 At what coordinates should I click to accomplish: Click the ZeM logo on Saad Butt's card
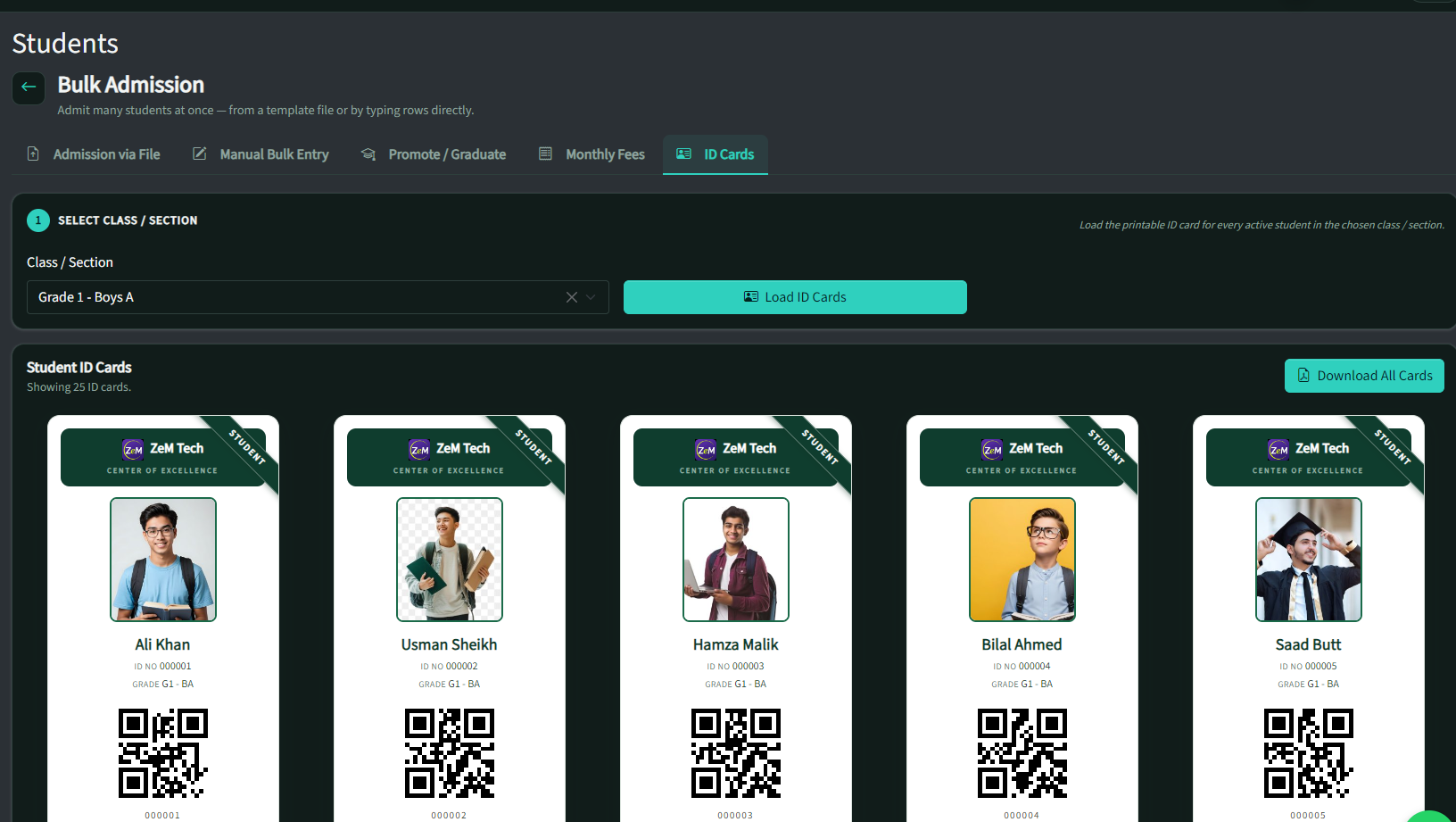[1278, 449]
